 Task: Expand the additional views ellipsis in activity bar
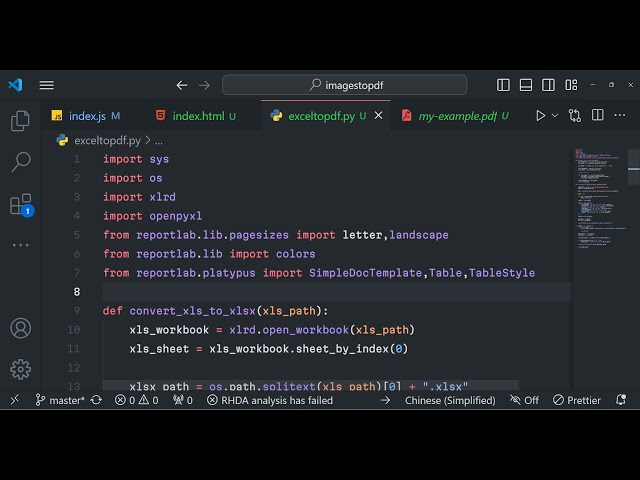[x=20, y=245]
